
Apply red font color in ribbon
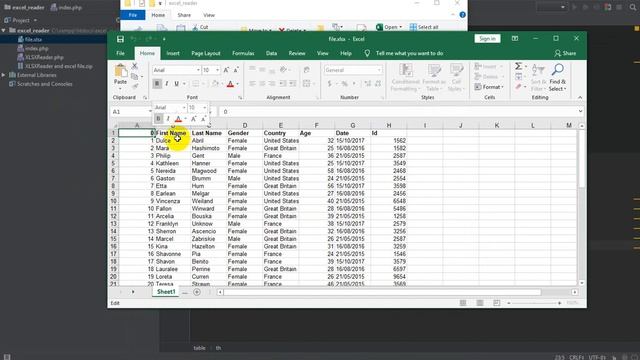(230, 84)
